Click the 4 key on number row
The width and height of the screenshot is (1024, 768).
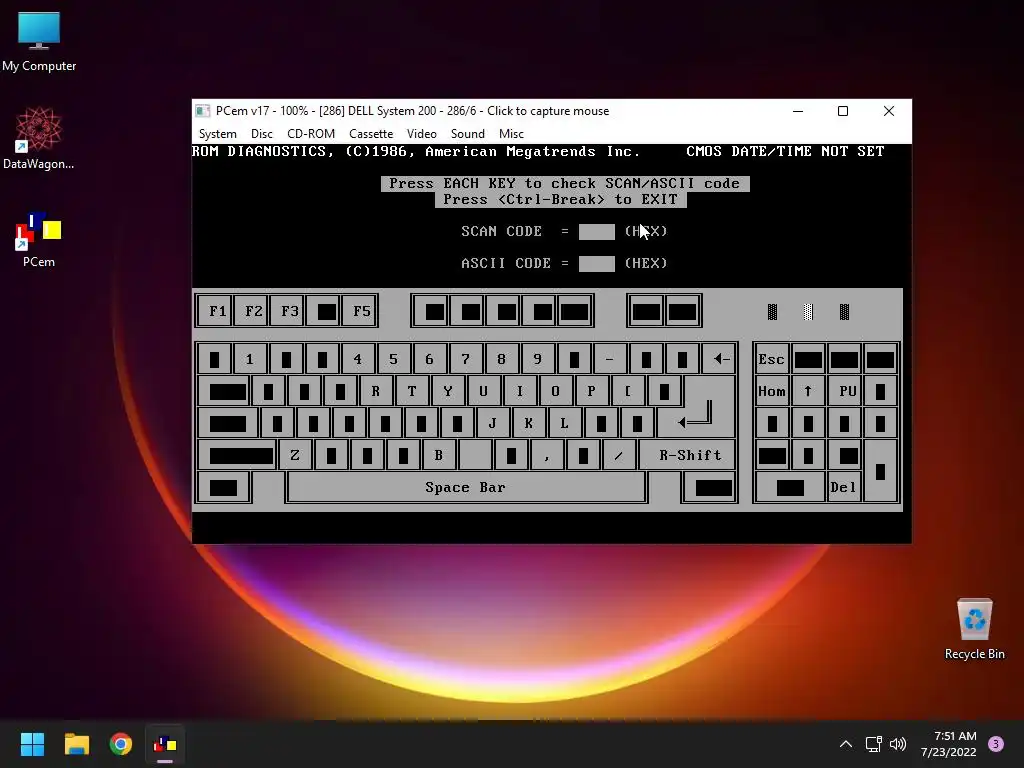[x=357, y=359]
